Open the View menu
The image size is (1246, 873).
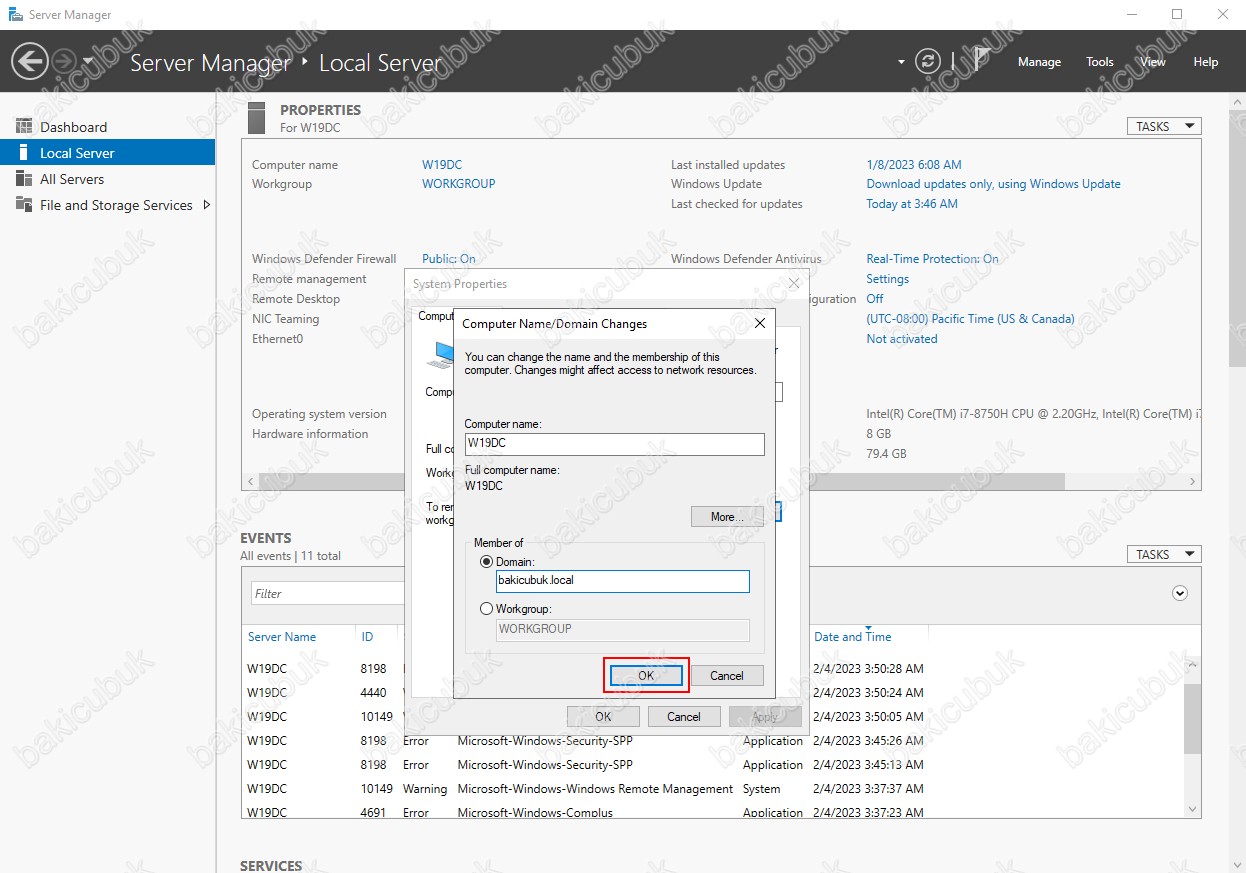(1153, 62)
